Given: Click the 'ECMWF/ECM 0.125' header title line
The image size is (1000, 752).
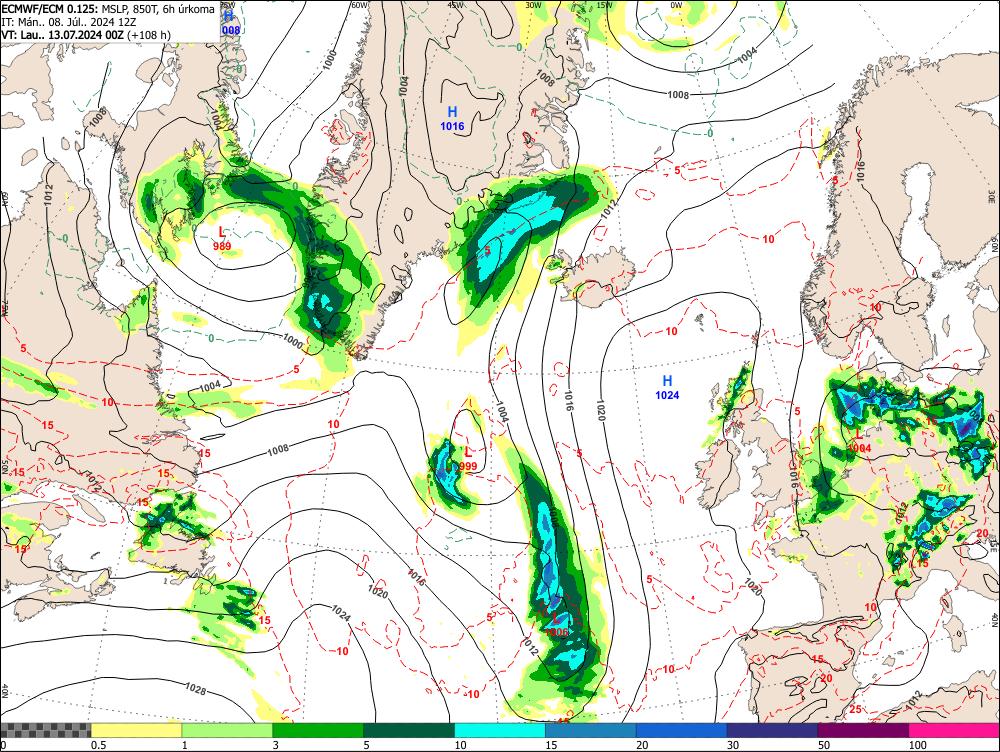Looking at the screenshot, I should pos(108,9).
